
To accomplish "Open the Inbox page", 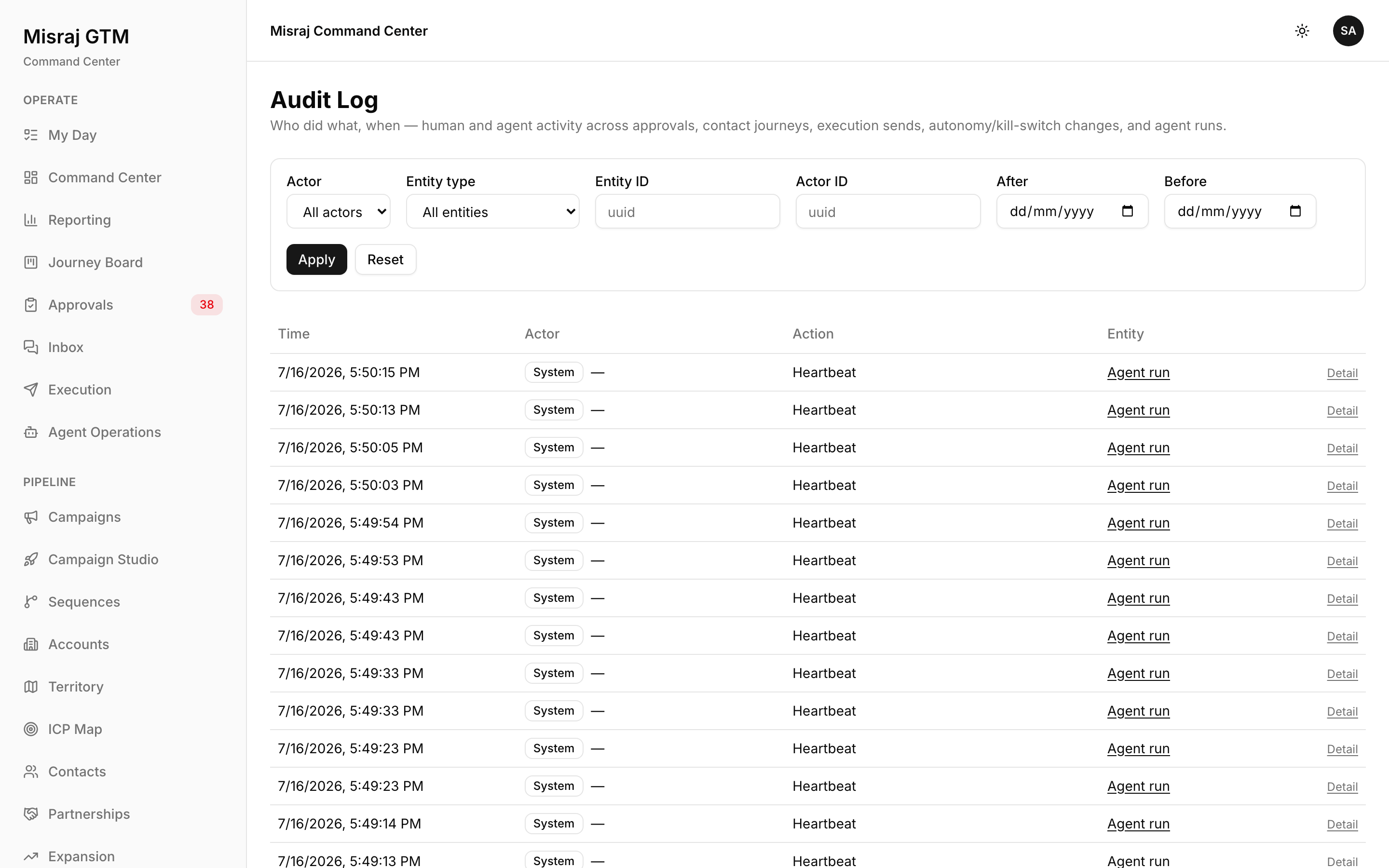I will point(123,347).
